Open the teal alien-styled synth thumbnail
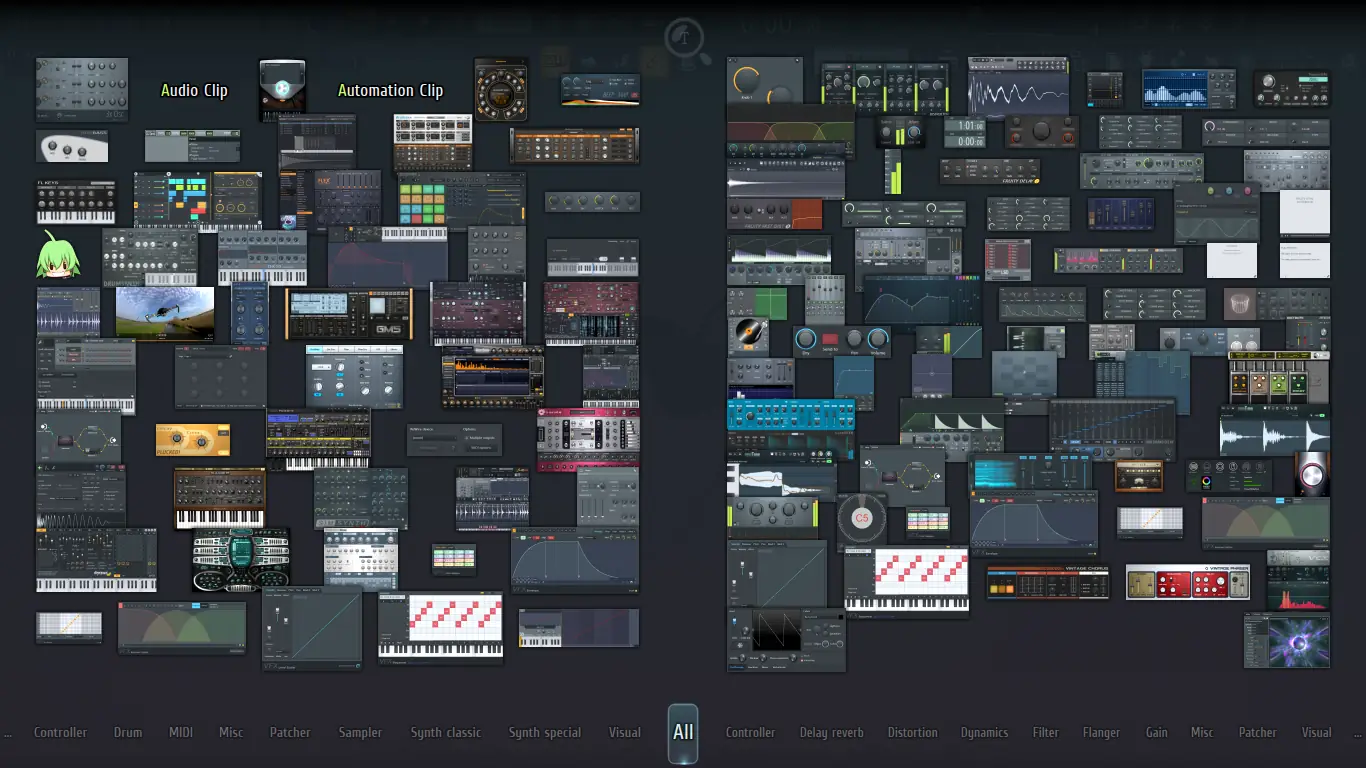Image resolution: width=1366 pixels, height=768 pixels. [241, 560]
